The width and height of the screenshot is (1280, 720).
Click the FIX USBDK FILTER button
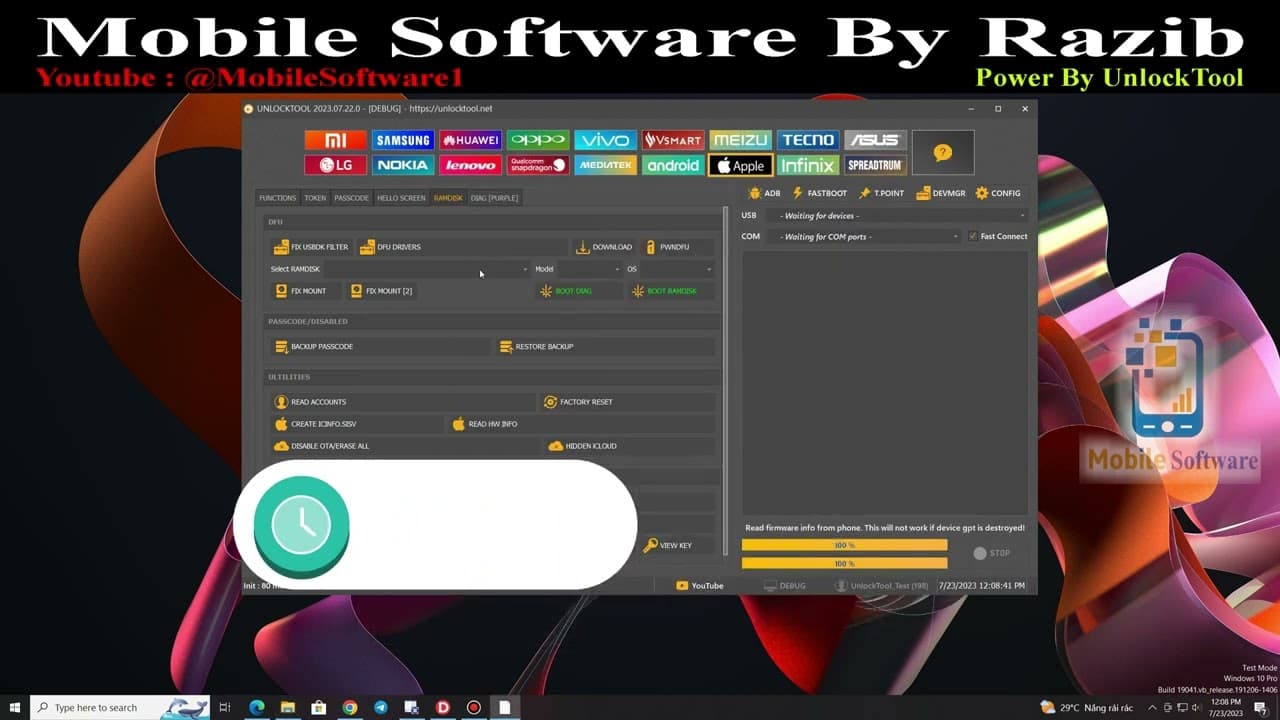(x=312, y=247)
